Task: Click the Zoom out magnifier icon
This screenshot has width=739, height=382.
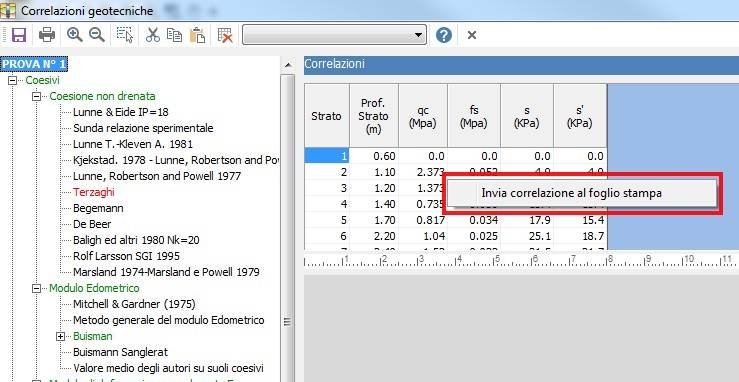Action: coord(97,34)
